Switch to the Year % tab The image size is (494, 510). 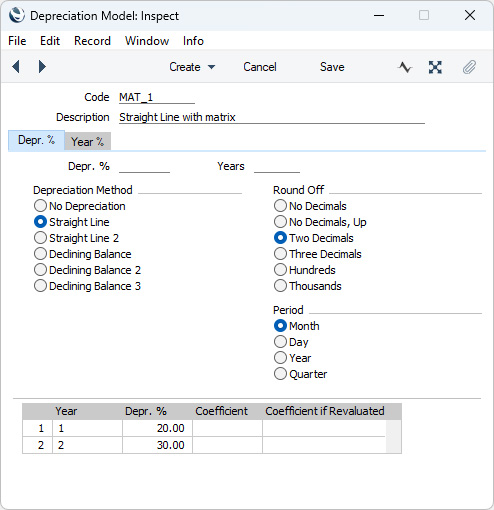(x=87, y=142)
